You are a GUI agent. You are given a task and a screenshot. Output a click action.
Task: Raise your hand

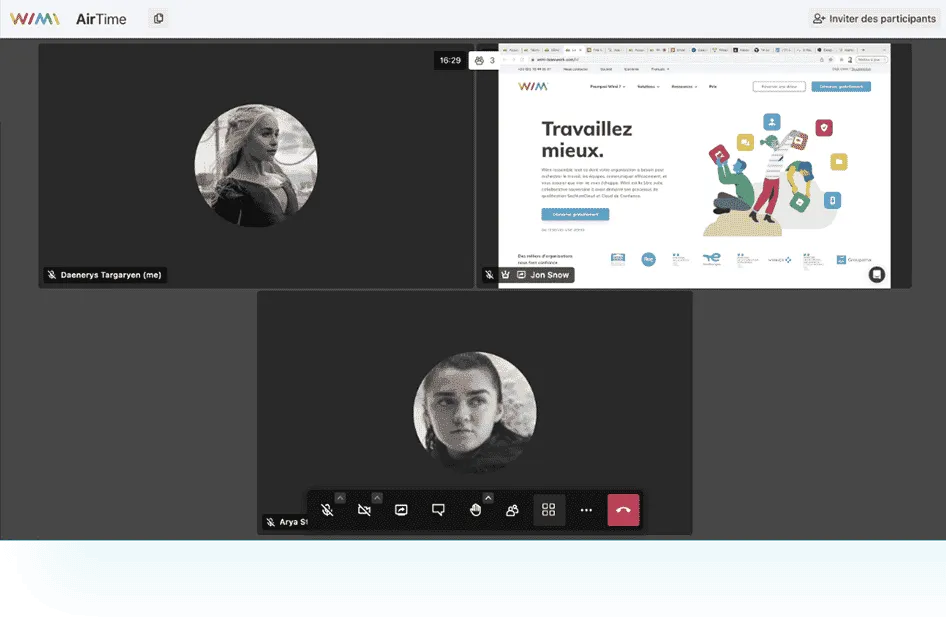[475, 510]
